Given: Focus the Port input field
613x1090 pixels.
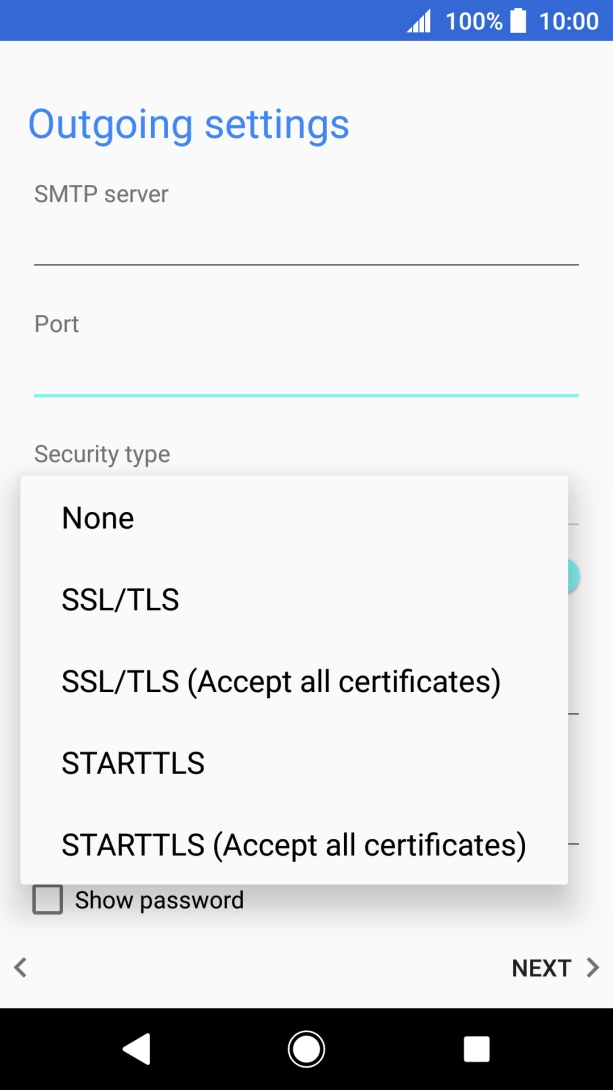Looking at the screenshot, I should pos(306,372).
